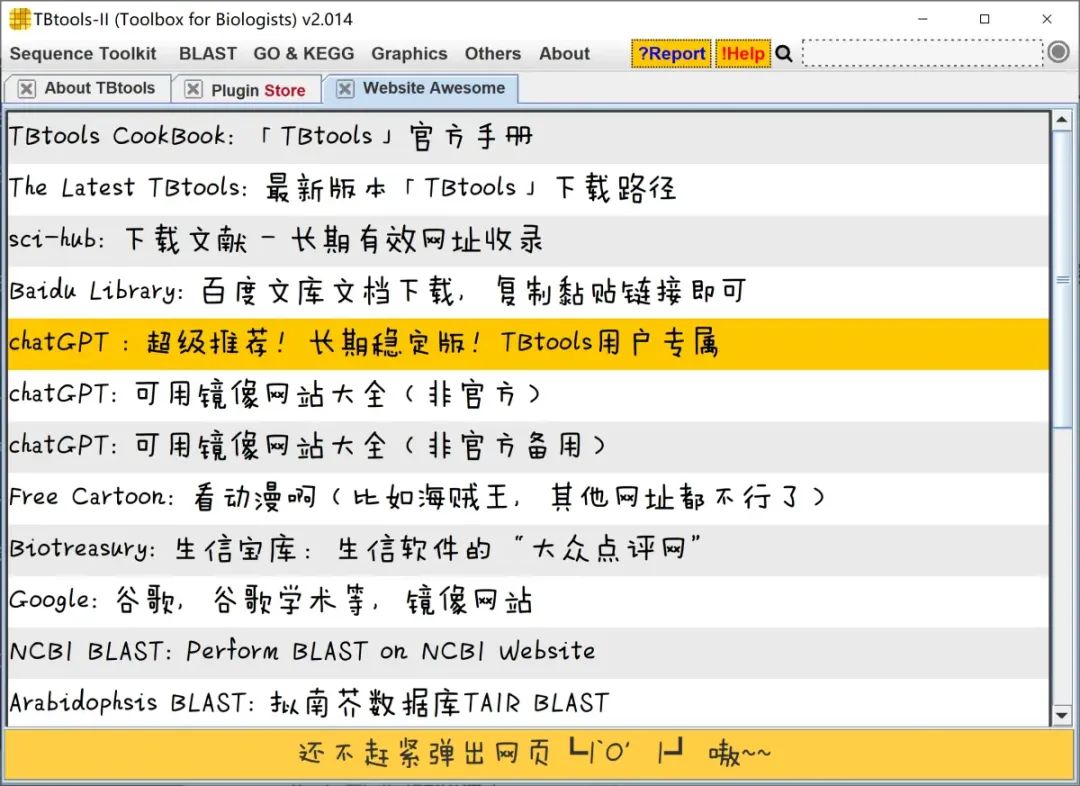Select the Arabidophsis BLAST TAIR entry
This screenshot has width=1080, height=786.
tap(528, 703)
